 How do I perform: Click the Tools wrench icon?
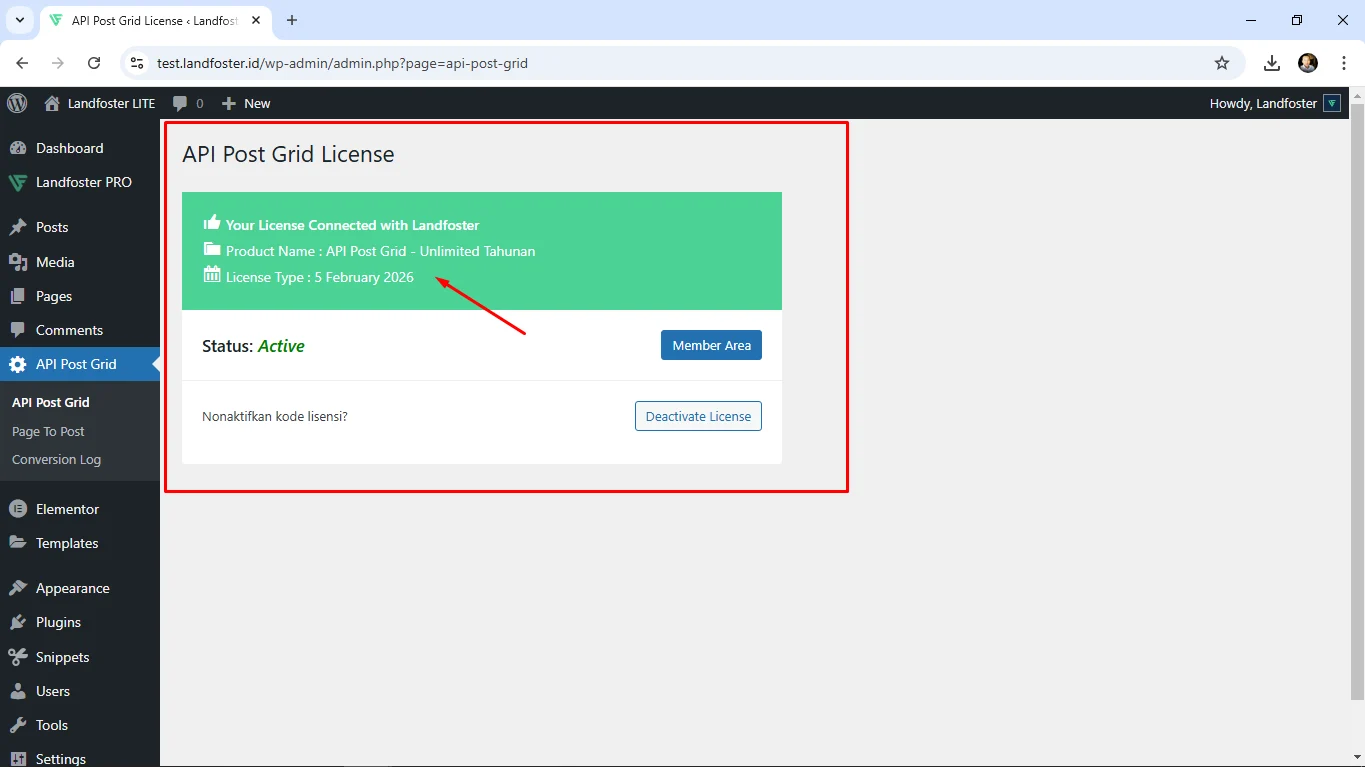18,725
